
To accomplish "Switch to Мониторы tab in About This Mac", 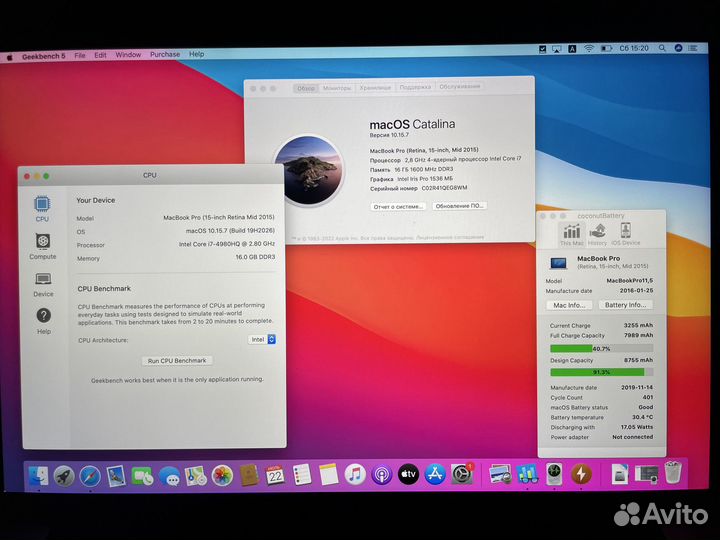I will (337, 88).
